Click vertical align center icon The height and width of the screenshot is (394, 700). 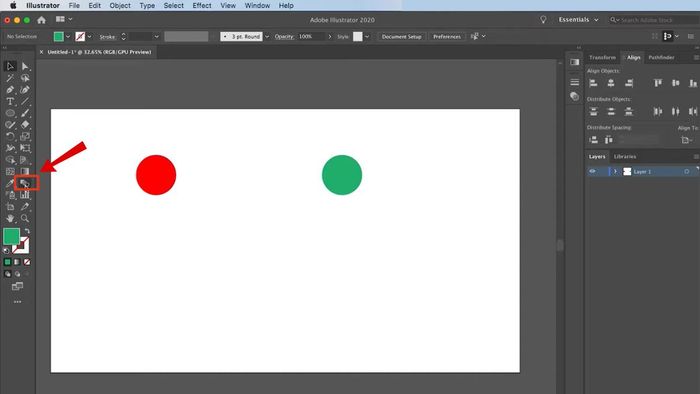click(x=676, y=83)
